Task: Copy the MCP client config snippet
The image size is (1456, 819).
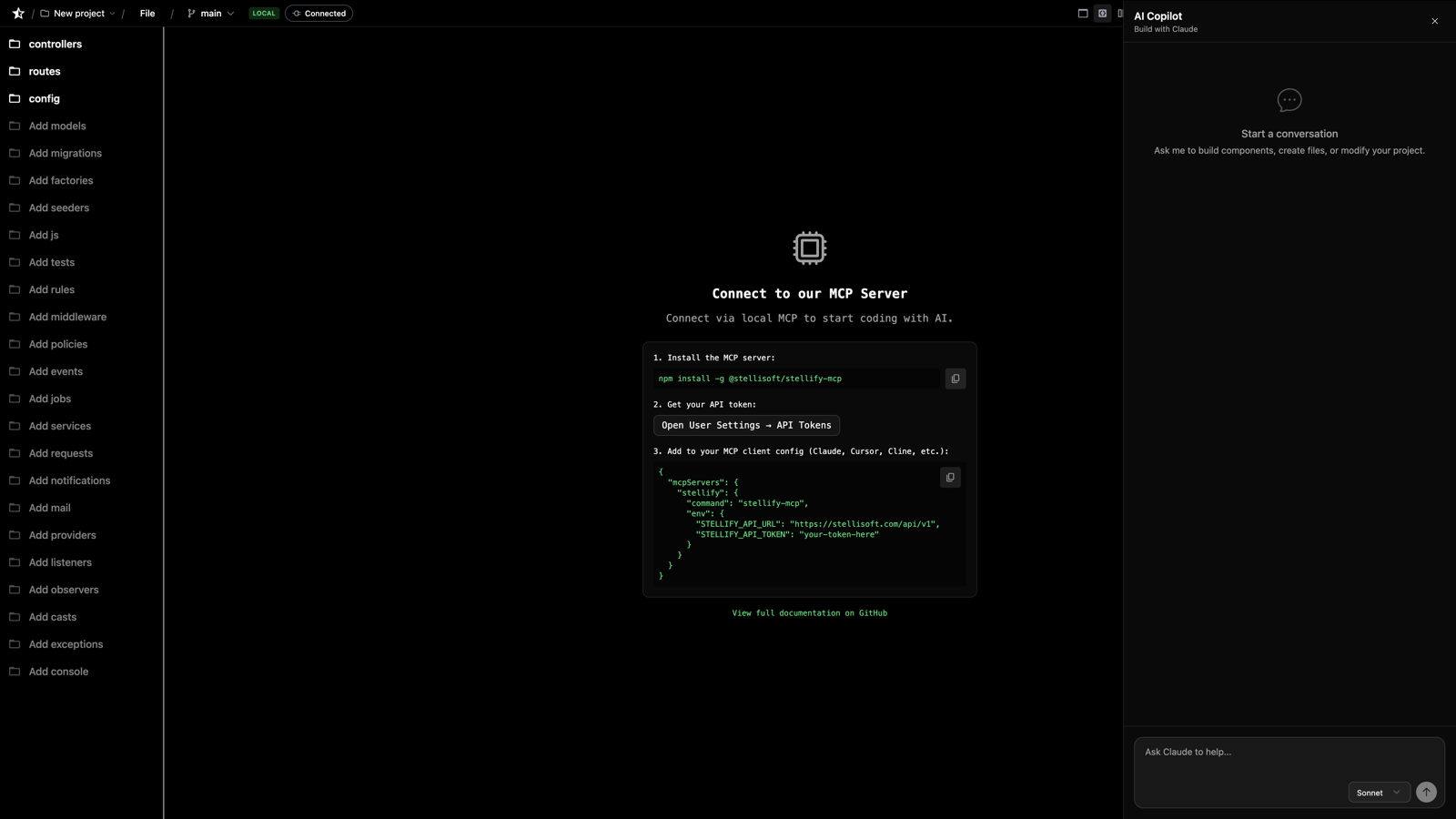Action: (950, 477)
